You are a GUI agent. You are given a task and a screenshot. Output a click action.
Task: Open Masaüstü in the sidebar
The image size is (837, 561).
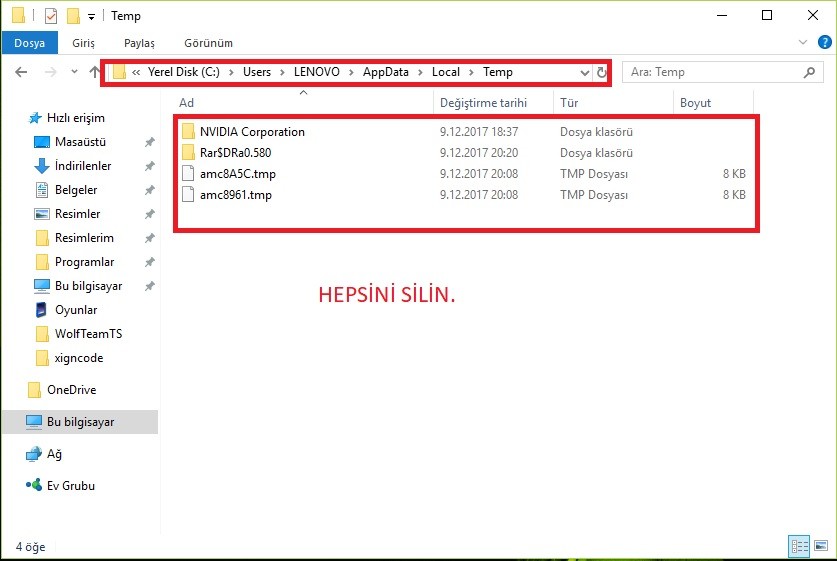[80, 142]
